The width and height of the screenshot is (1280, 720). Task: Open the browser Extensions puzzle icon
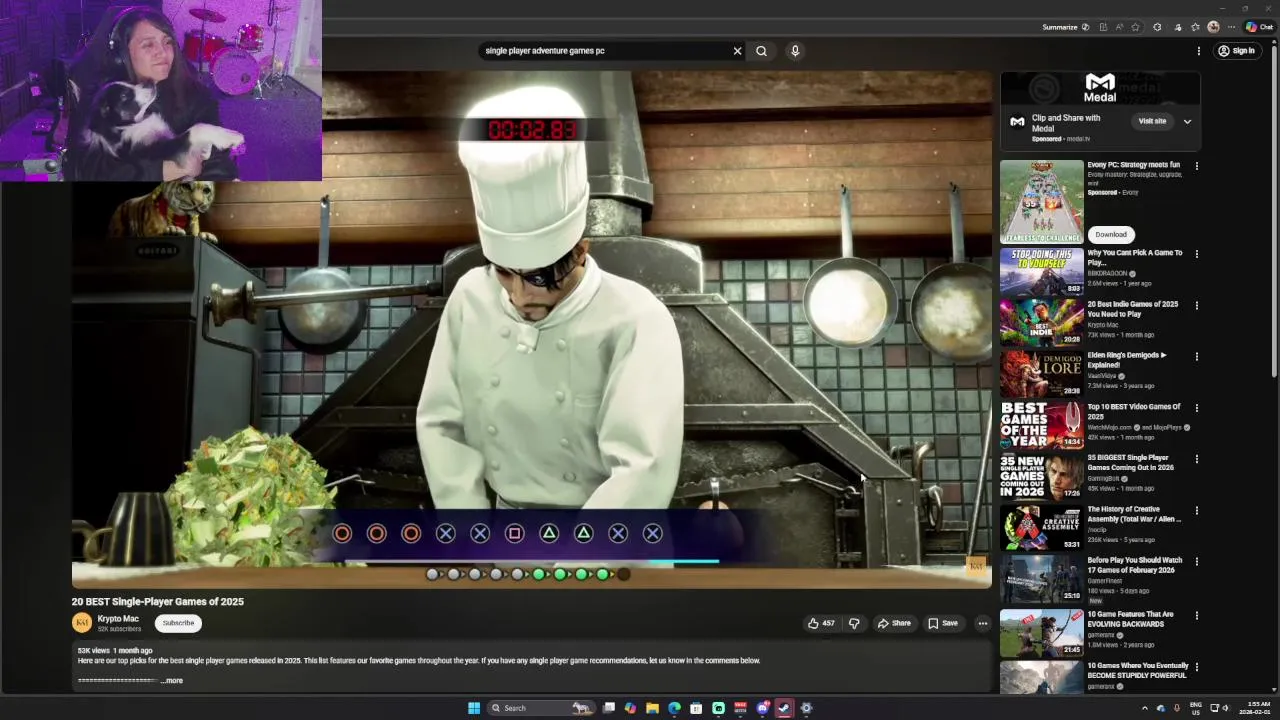pos(1157,27)
